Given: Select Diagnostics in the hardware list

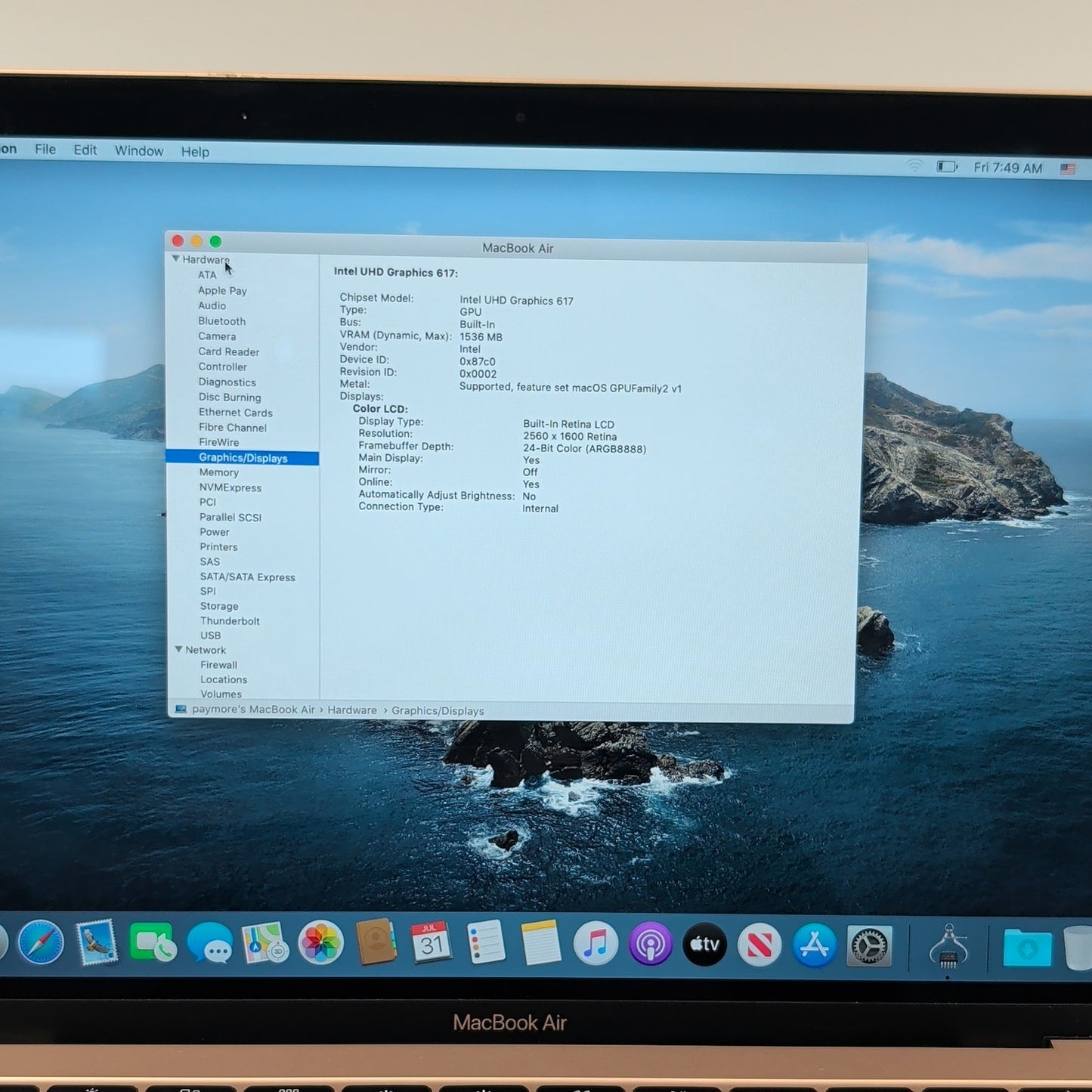Looking at the screenshot, I should 227,382.
